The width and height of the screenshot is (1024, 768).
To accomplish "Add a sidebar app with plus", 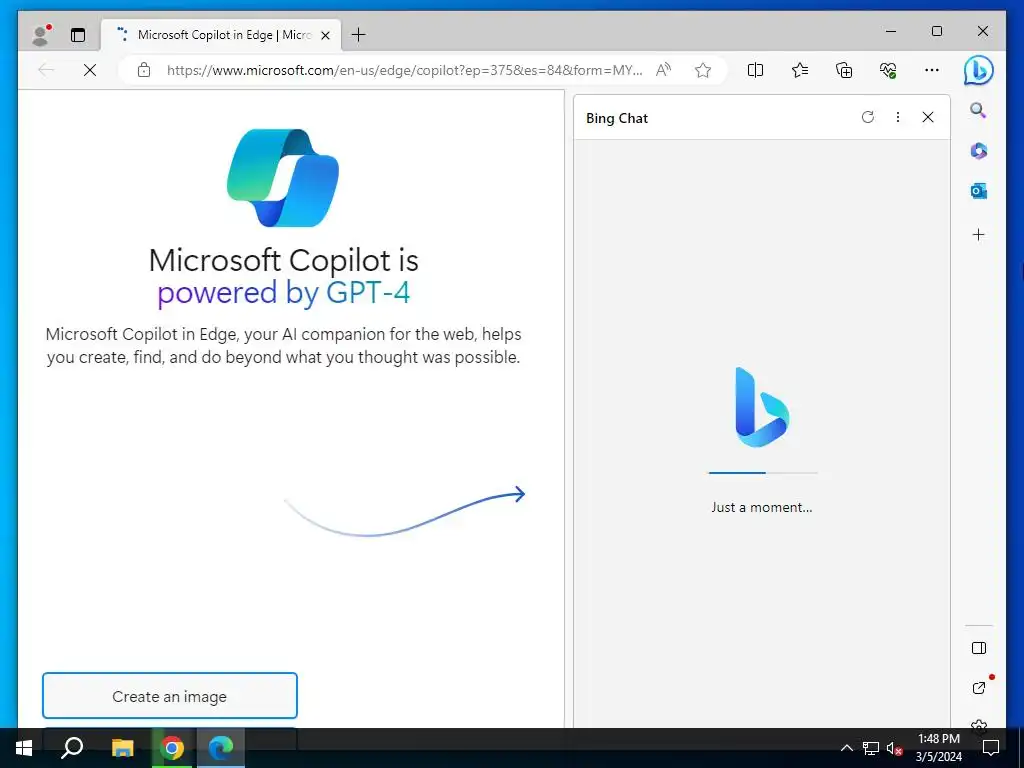I will pos(978,234).
